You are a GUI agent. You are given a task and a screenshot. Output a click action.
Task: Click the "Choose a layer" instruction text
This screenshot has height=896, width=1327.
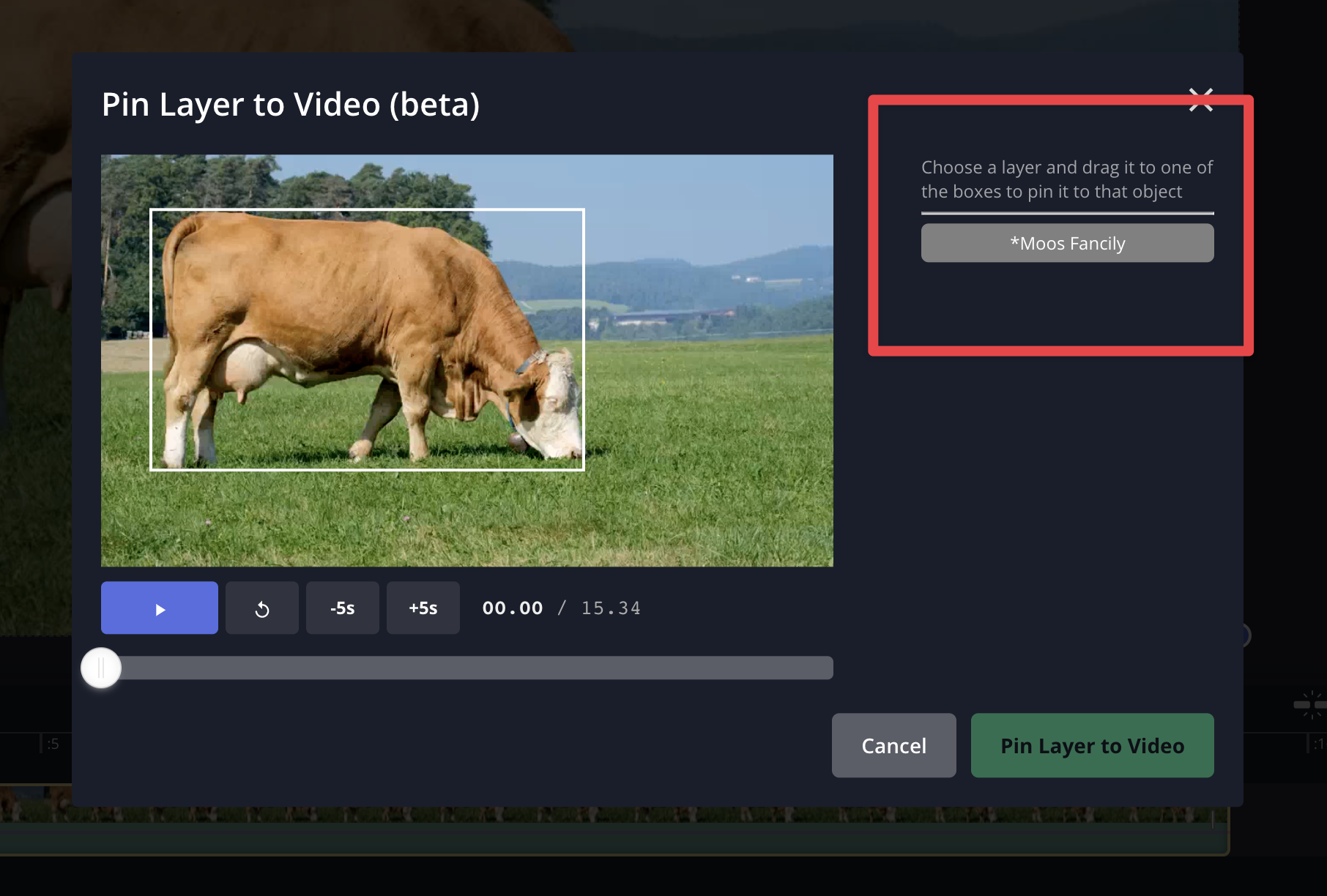(x=1066, y=179)
